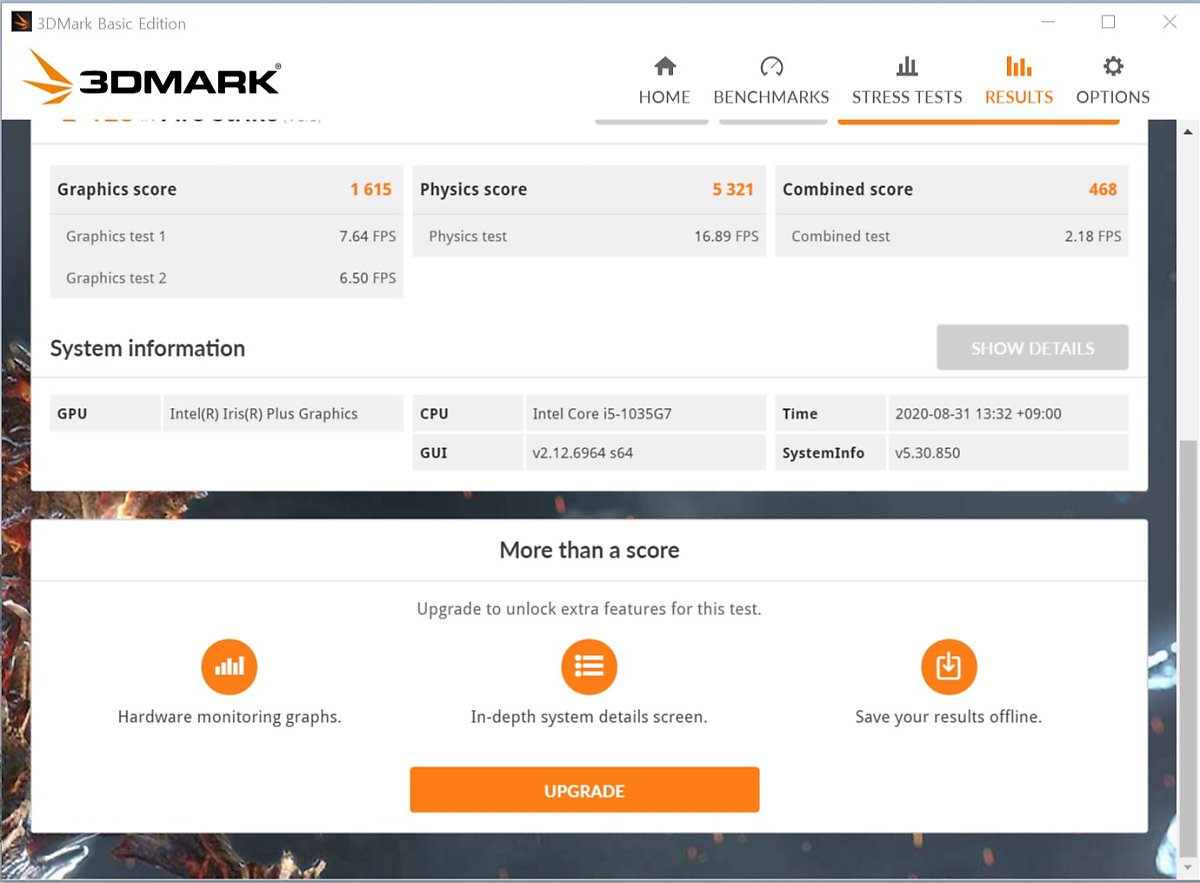Click the SystemInfo version v5.30.850
Viewport: 1200px width, 883px height.
[x=927, y=452]
